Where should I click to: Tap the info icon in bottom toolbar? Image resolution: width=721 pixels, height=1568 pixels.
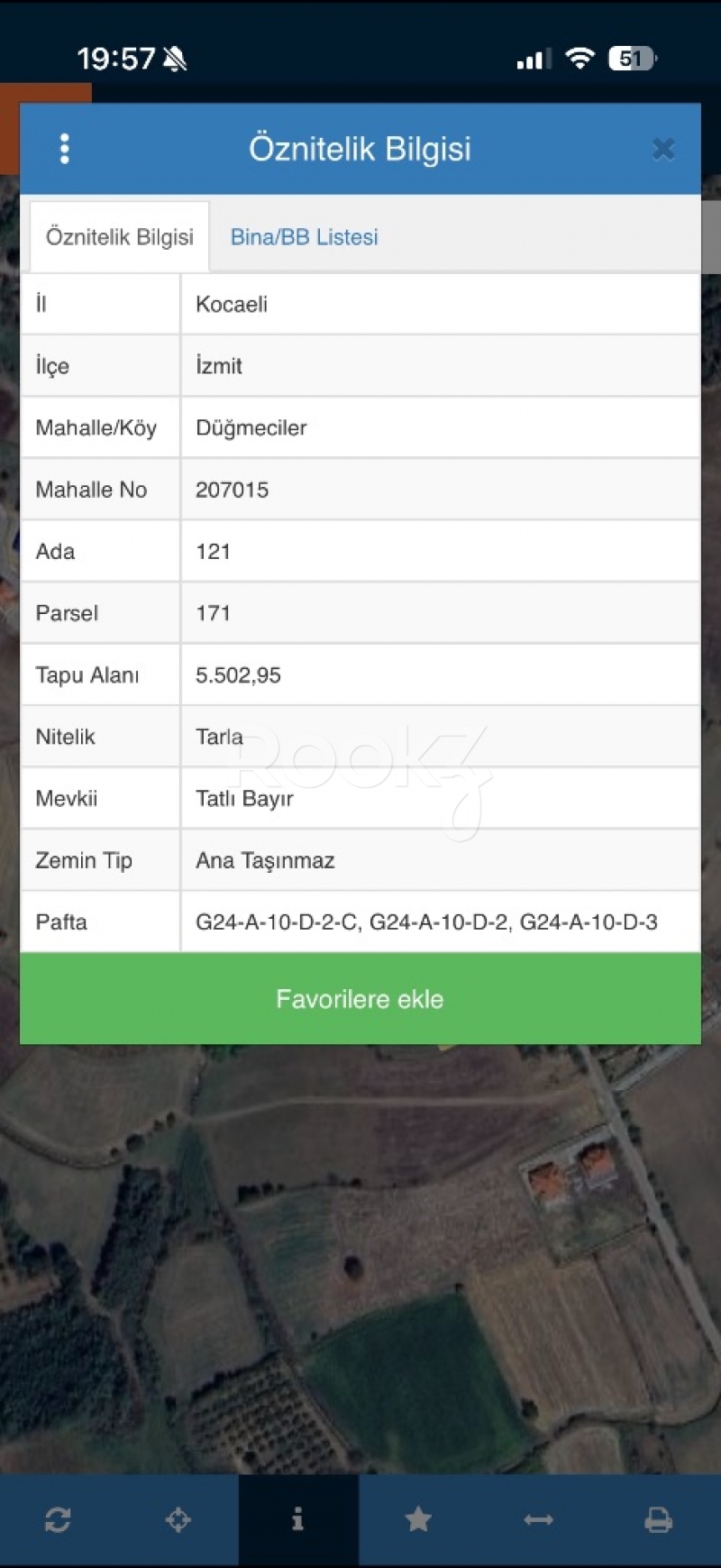click(298, 1520)
